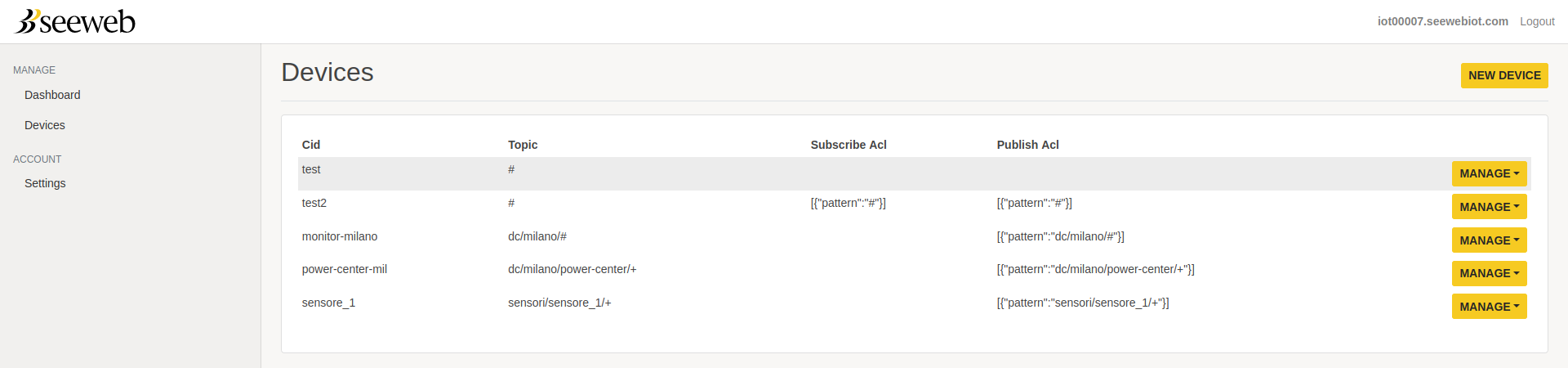This screenshot has height=368, width=1568.
Task: Select the monitor-milano device name
Action: 340,236
